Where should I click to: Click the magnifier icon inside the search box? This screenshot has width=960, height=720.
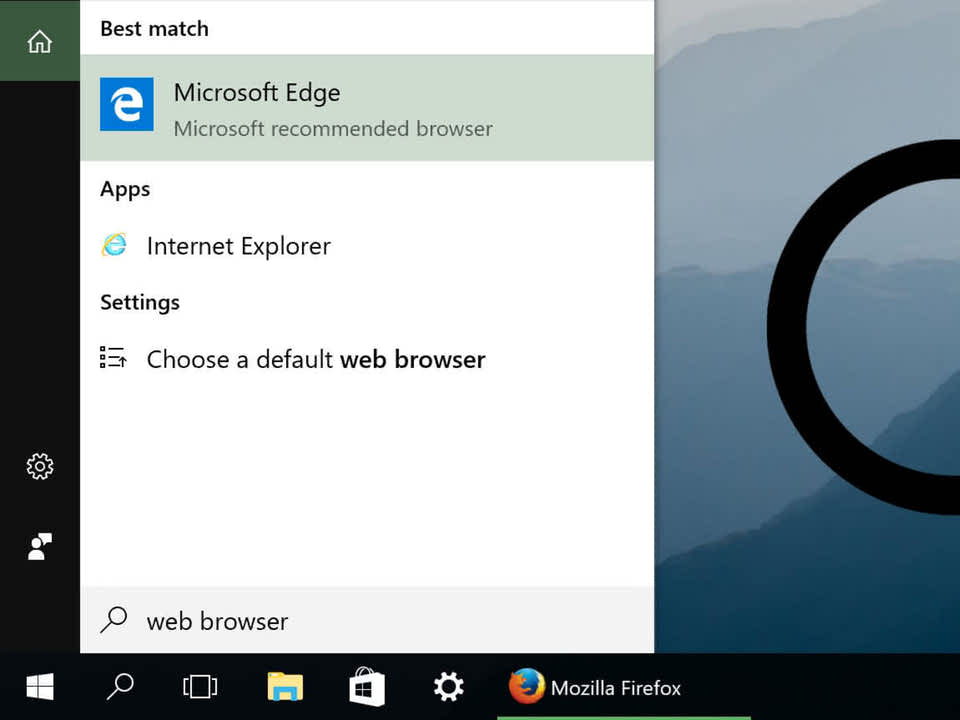[113, 621]
